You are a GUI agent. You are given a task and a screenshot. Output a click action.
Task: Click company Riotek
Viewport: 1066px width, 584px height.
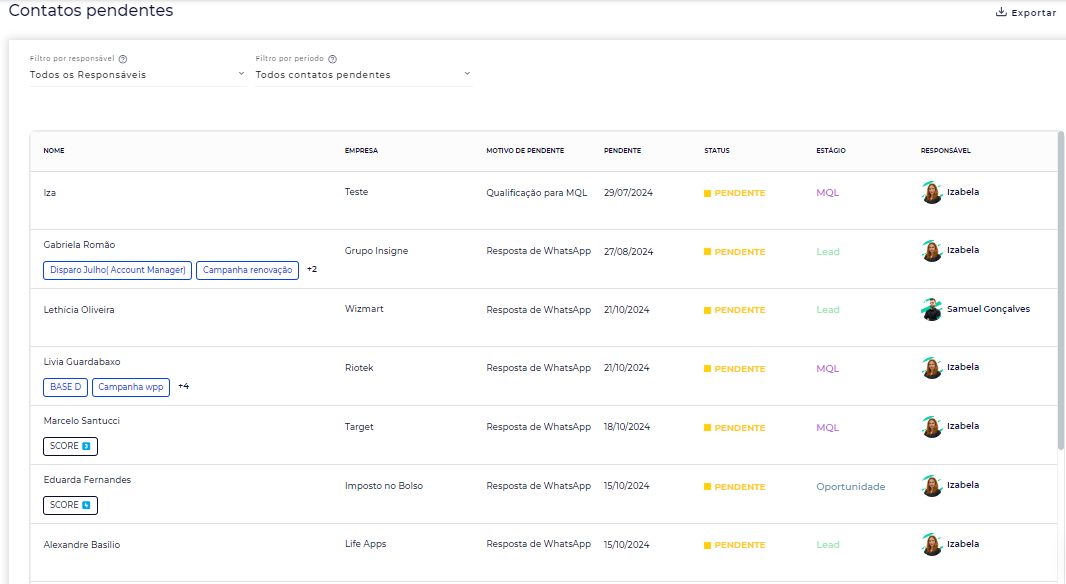coord(359,368)
